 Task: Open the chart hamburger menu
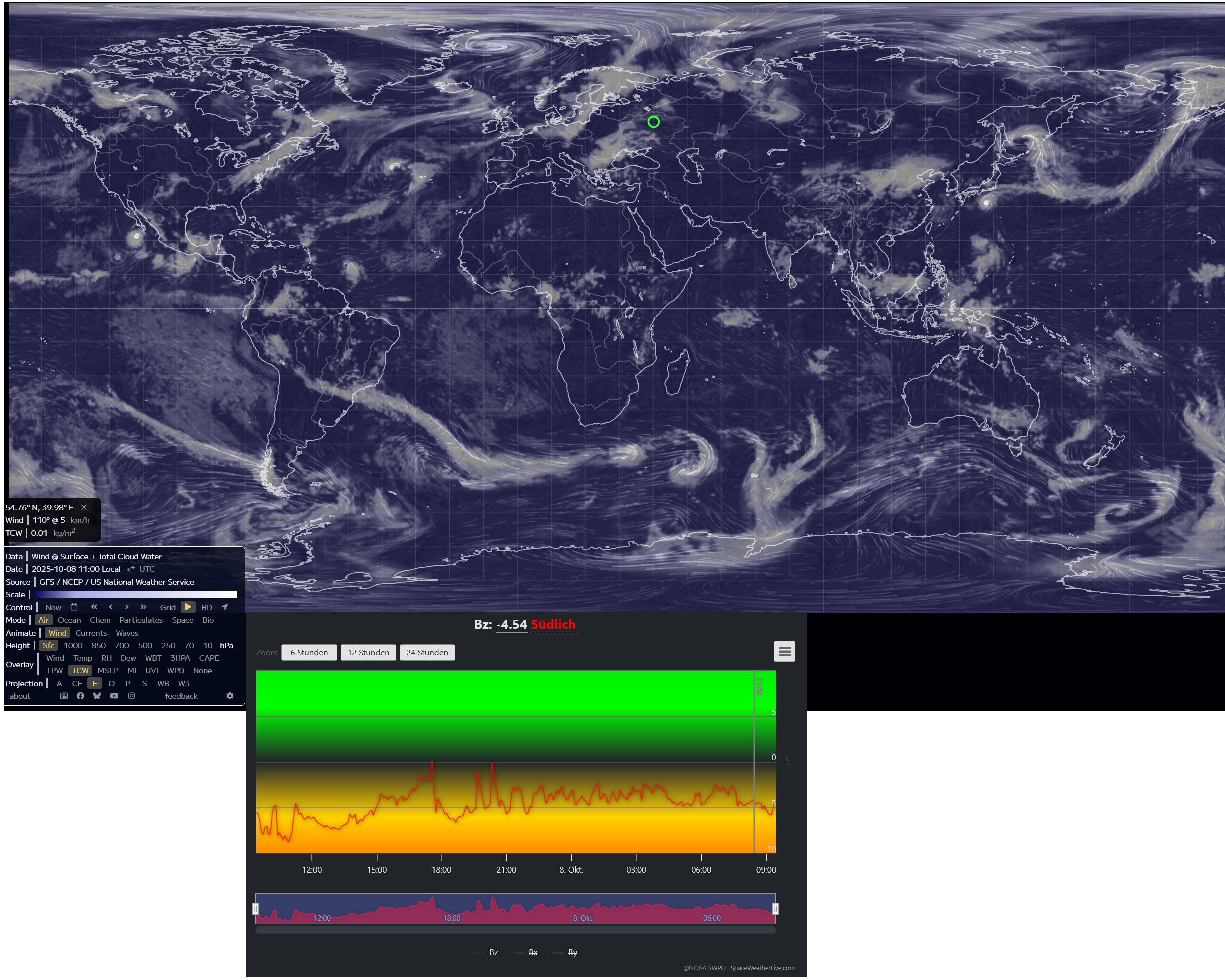tap(784, 652)
